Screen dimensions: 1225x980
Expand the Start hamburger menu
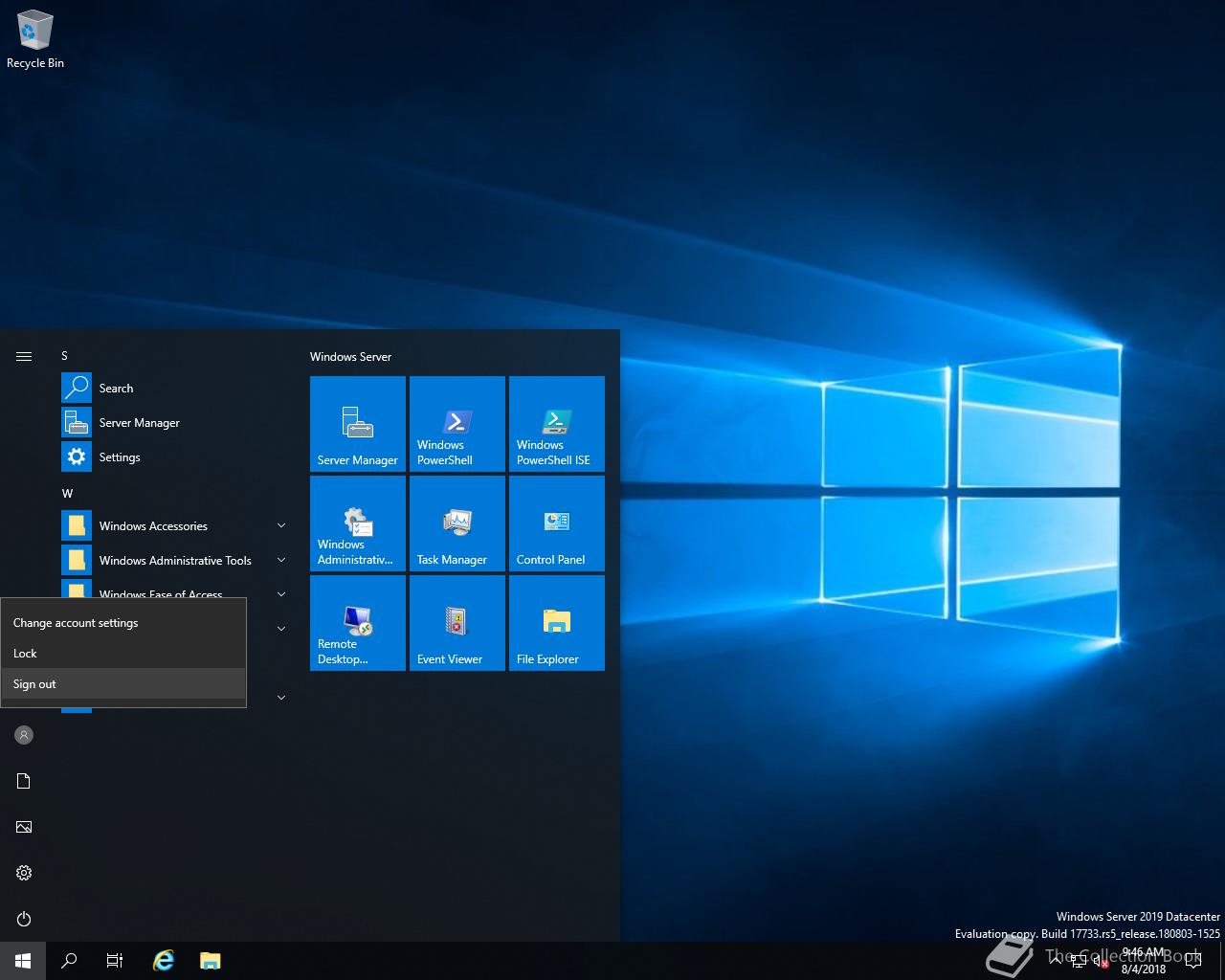point(24,356)
